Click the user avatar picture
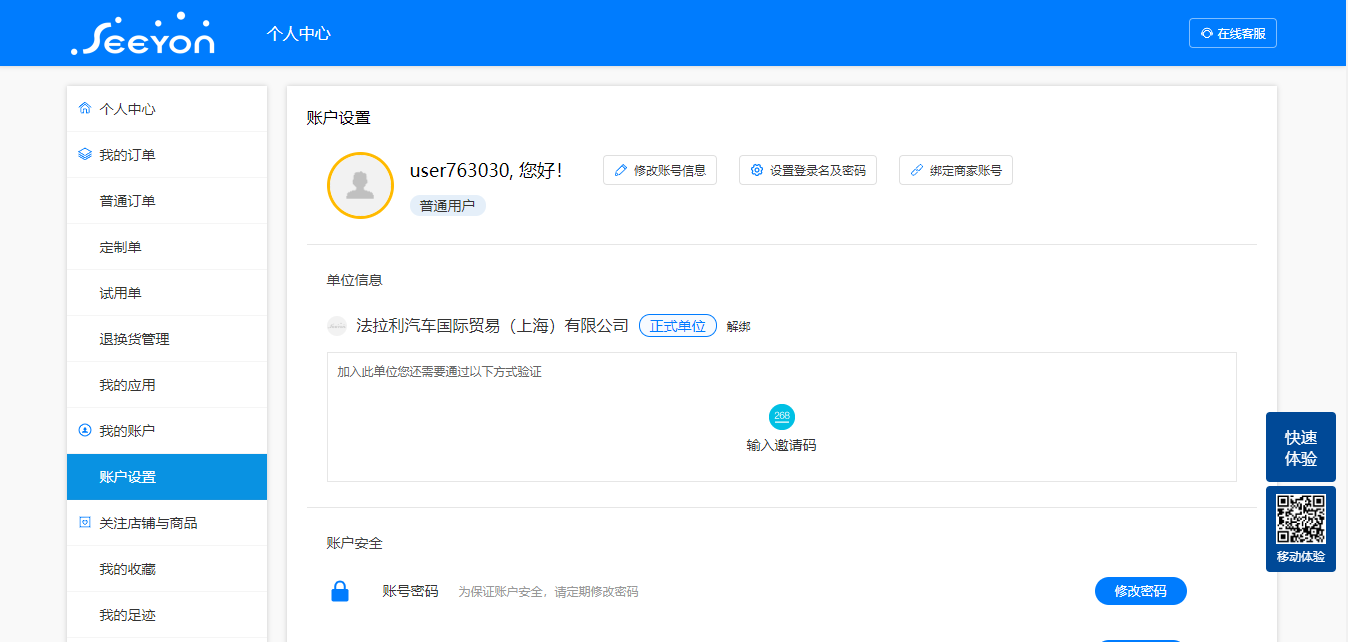 (360, 185)
